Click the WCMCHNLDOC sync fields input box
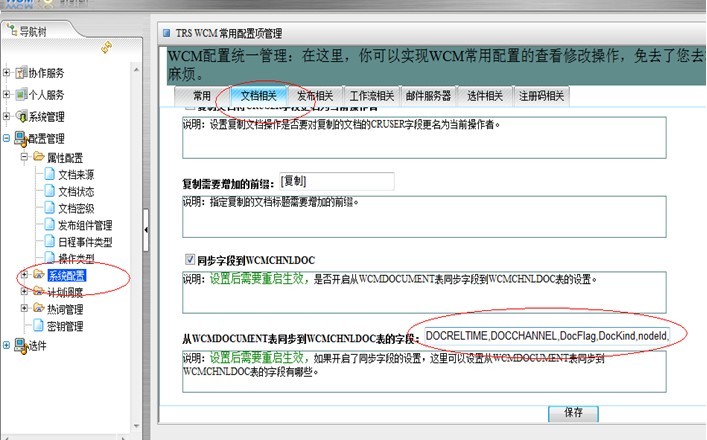 tap(547, 336)
